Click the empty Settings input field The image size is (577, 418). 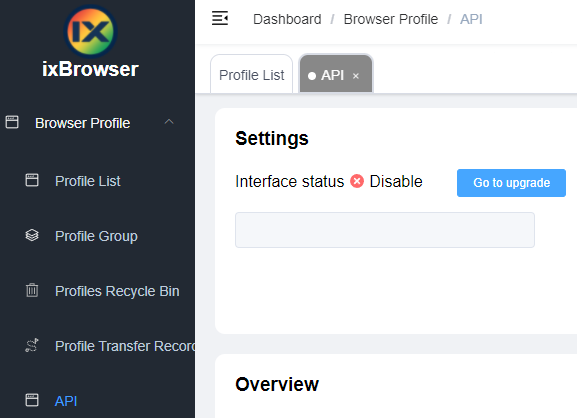click(385, 230)
